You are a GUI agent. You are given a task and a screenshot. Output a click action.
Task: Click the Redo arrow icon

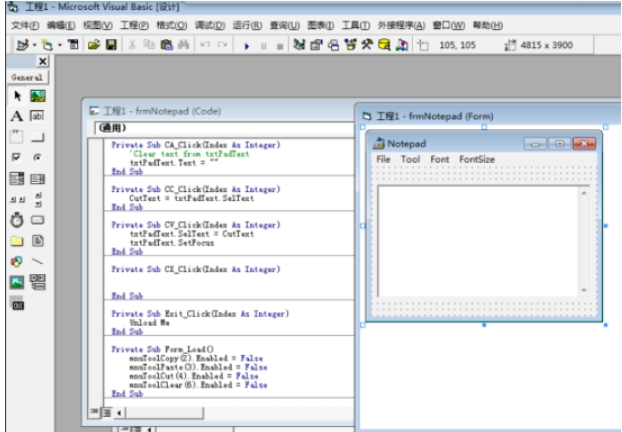222,44
